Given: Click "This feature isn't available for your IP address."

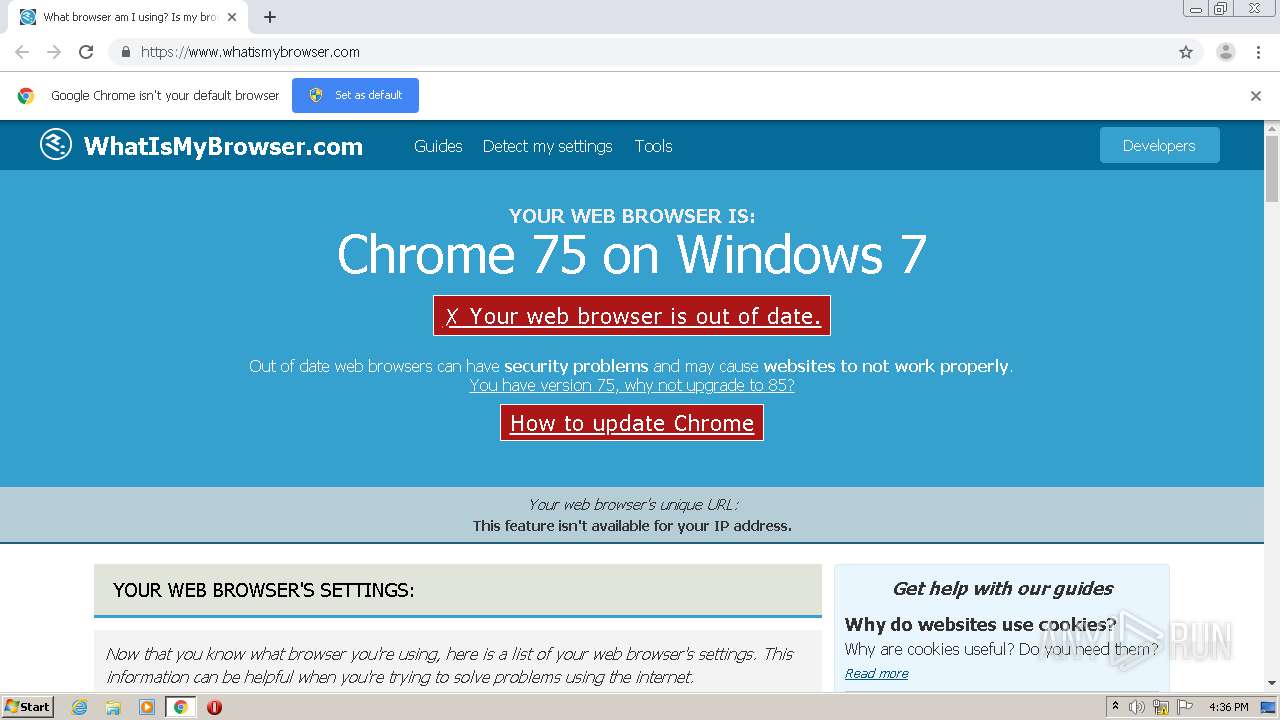Looking at the screenshot, I should (632, 526).
